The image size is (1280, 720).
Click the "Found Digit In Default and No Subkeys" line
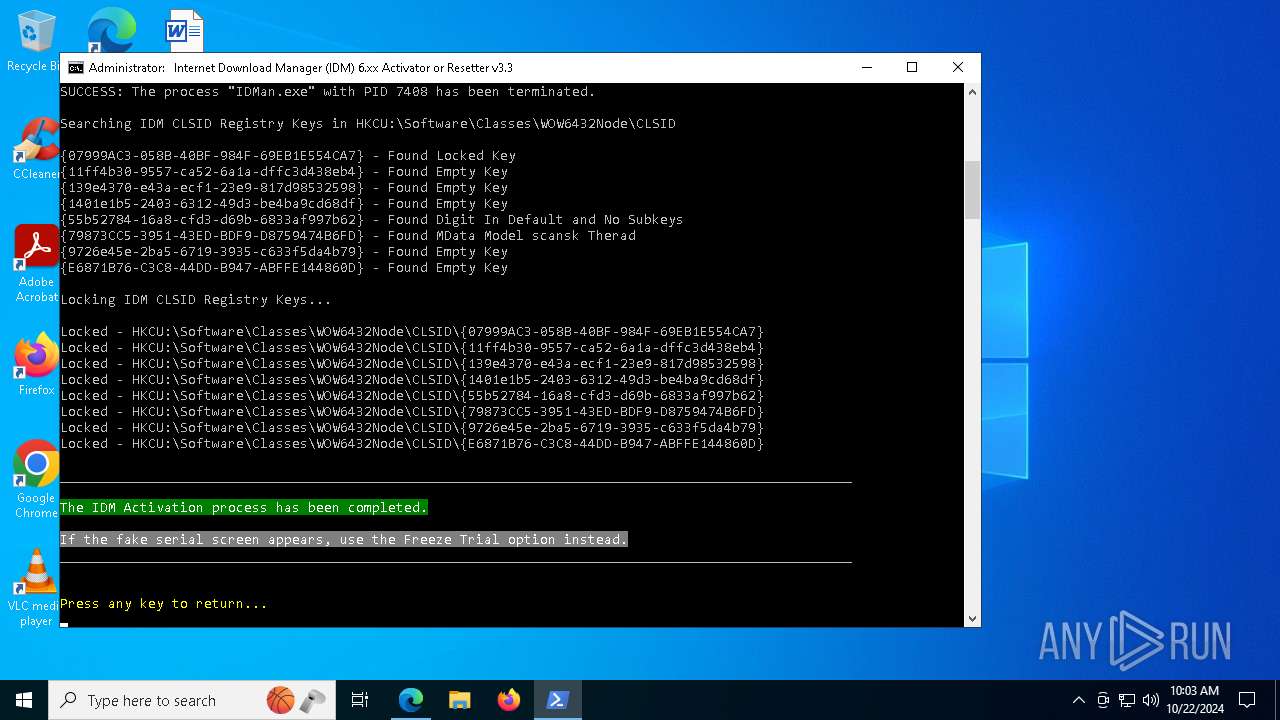[372, 220]
